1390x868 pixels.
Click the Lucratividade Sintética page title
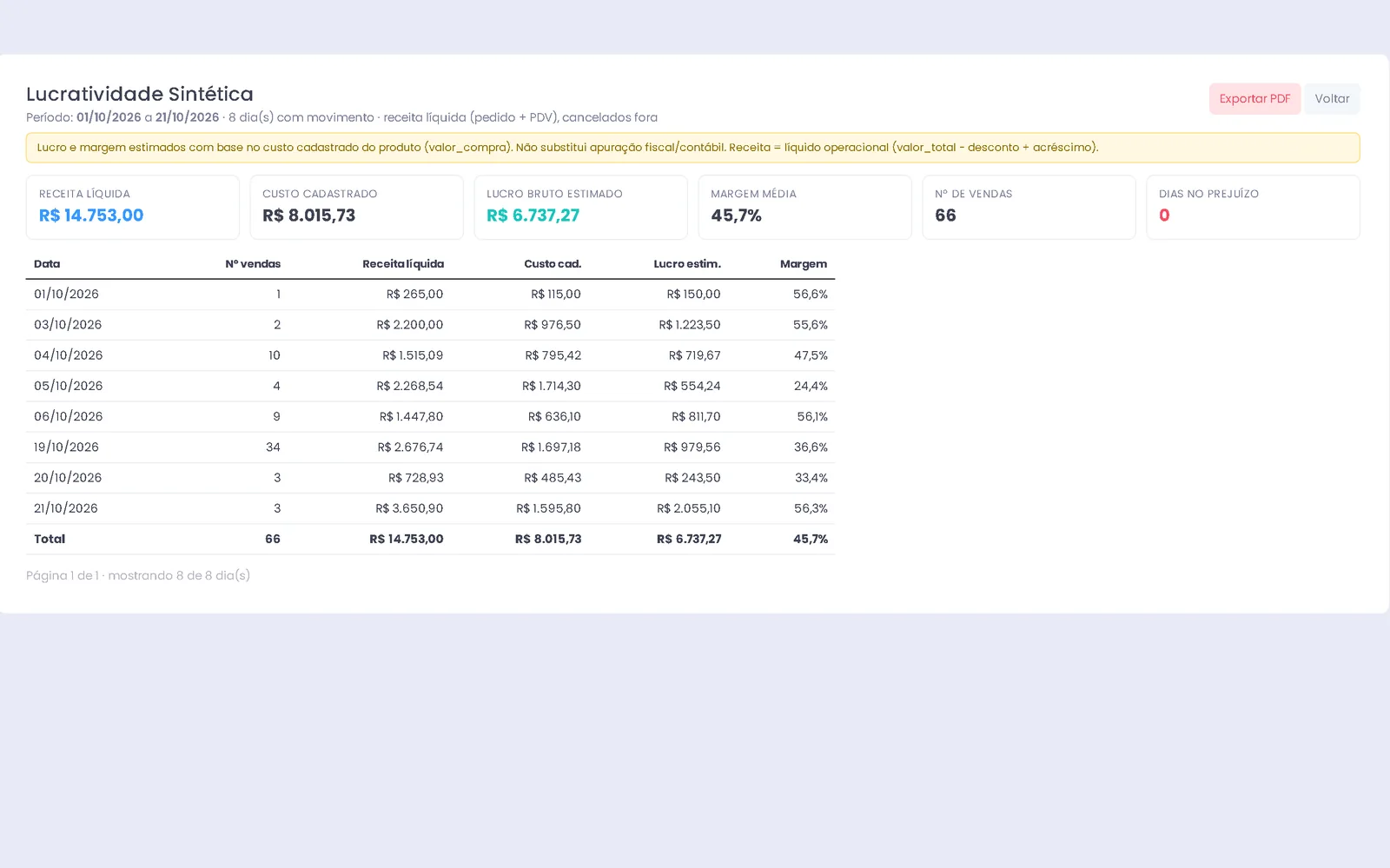pos(140,94)
